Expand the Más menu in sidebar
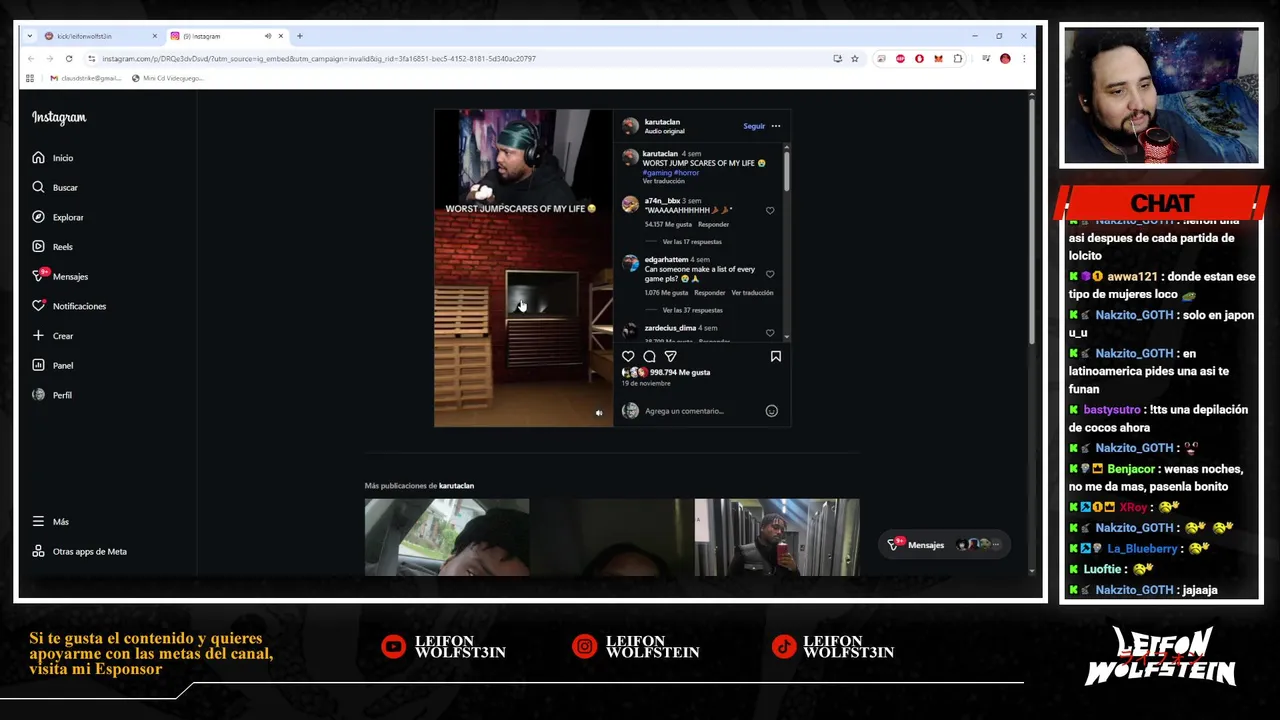 [50, 522]
